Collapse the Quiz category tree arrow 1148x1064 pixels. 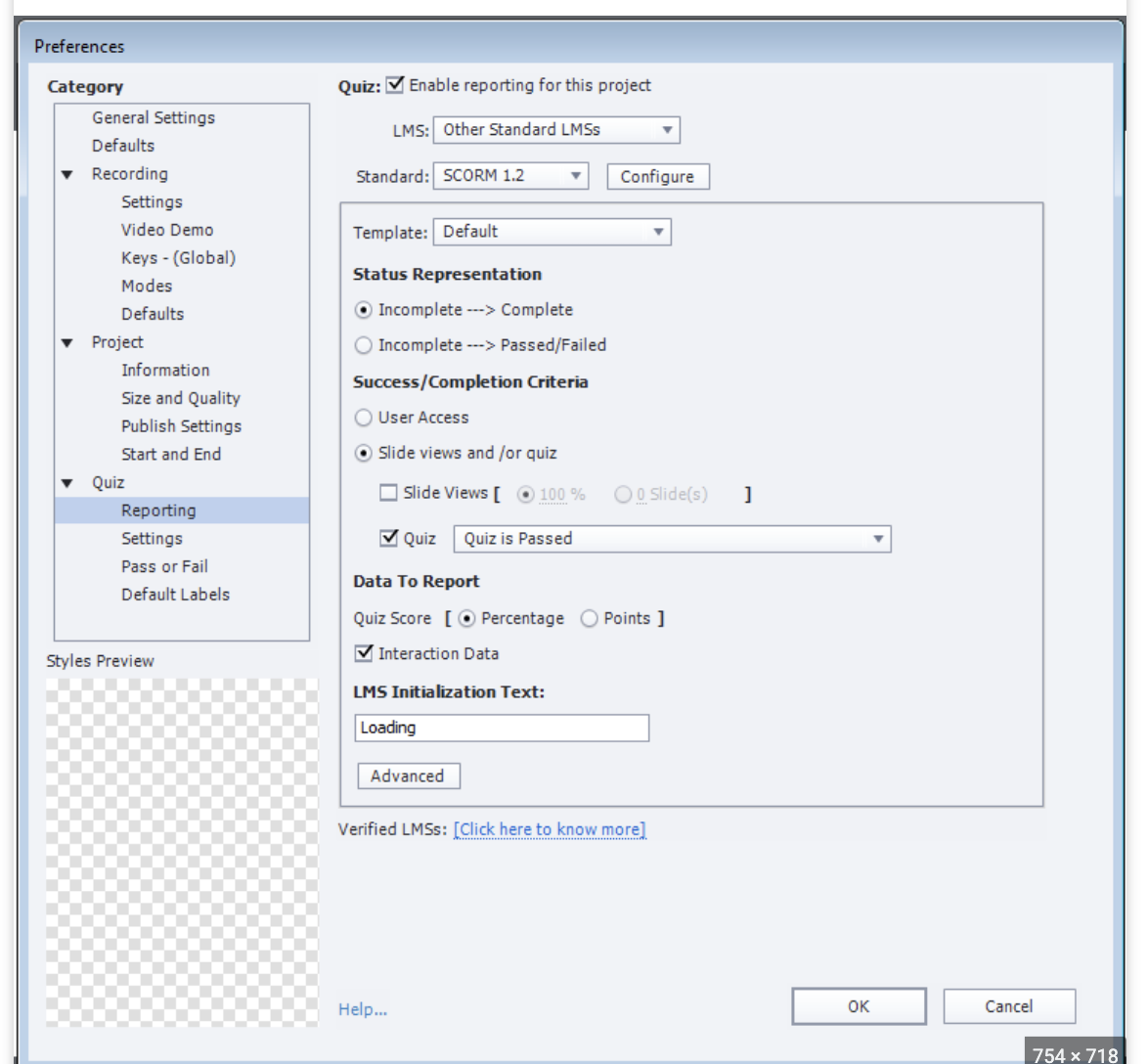[x=67, y=483]
